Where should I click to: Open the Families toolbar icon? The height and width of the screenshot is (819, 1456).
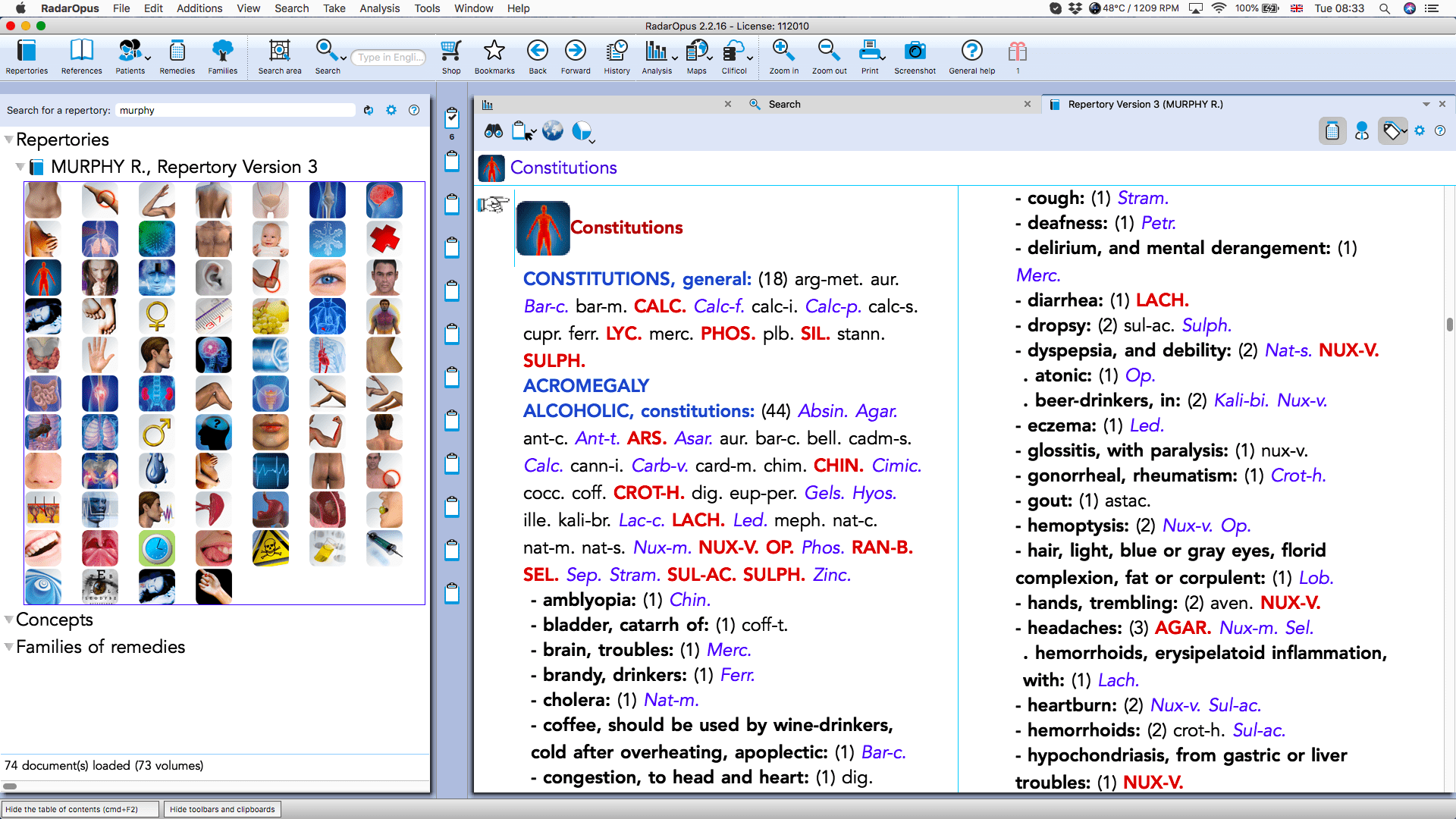point(222,57)
